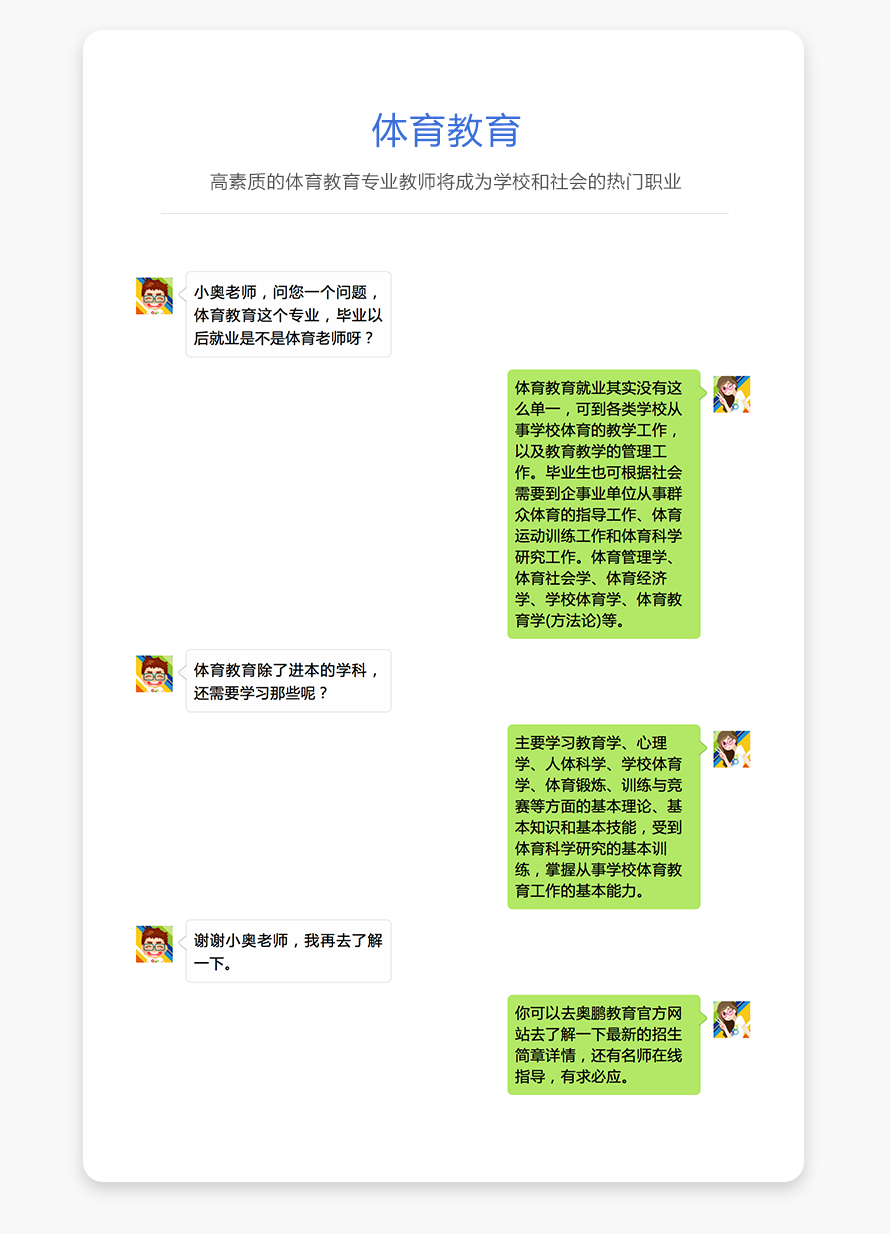
Task: Click the student avatar next to 谢谢小奥老师
Action: tap(154, 944)
